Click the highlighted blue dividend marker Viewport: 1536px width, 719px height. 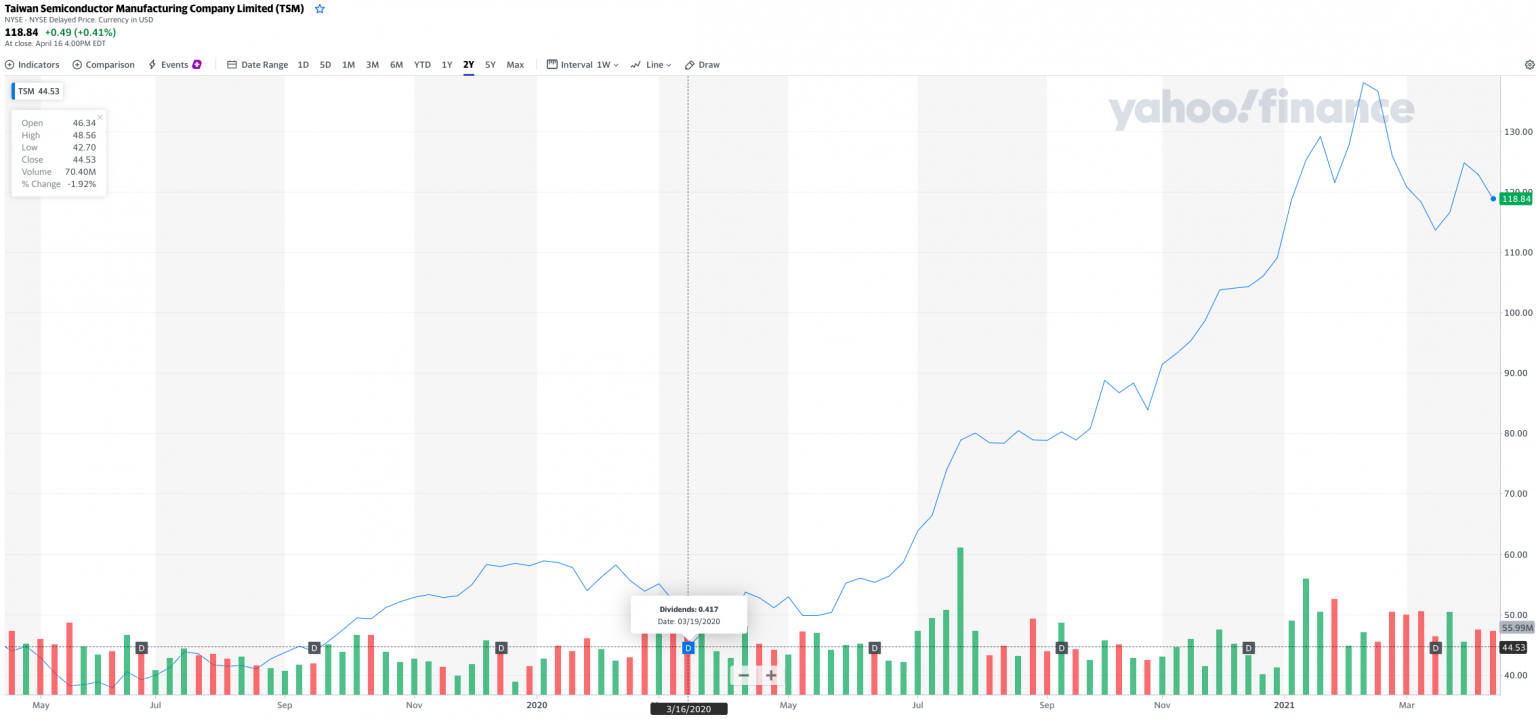click(x=688, y=648)
